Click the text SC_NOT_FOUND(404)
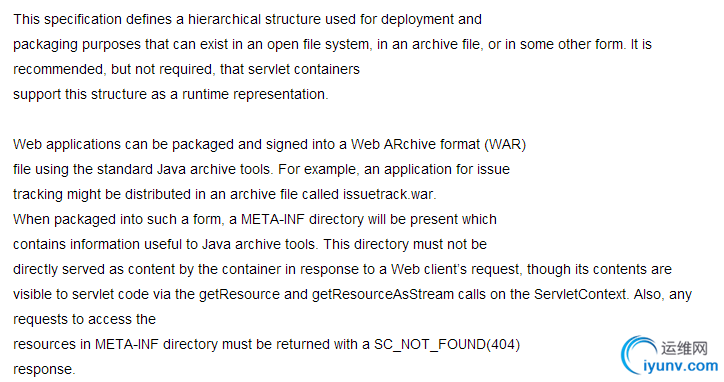The height and width of the screenshot is (382, 724). pyautogui.click(x=447, y=345)
